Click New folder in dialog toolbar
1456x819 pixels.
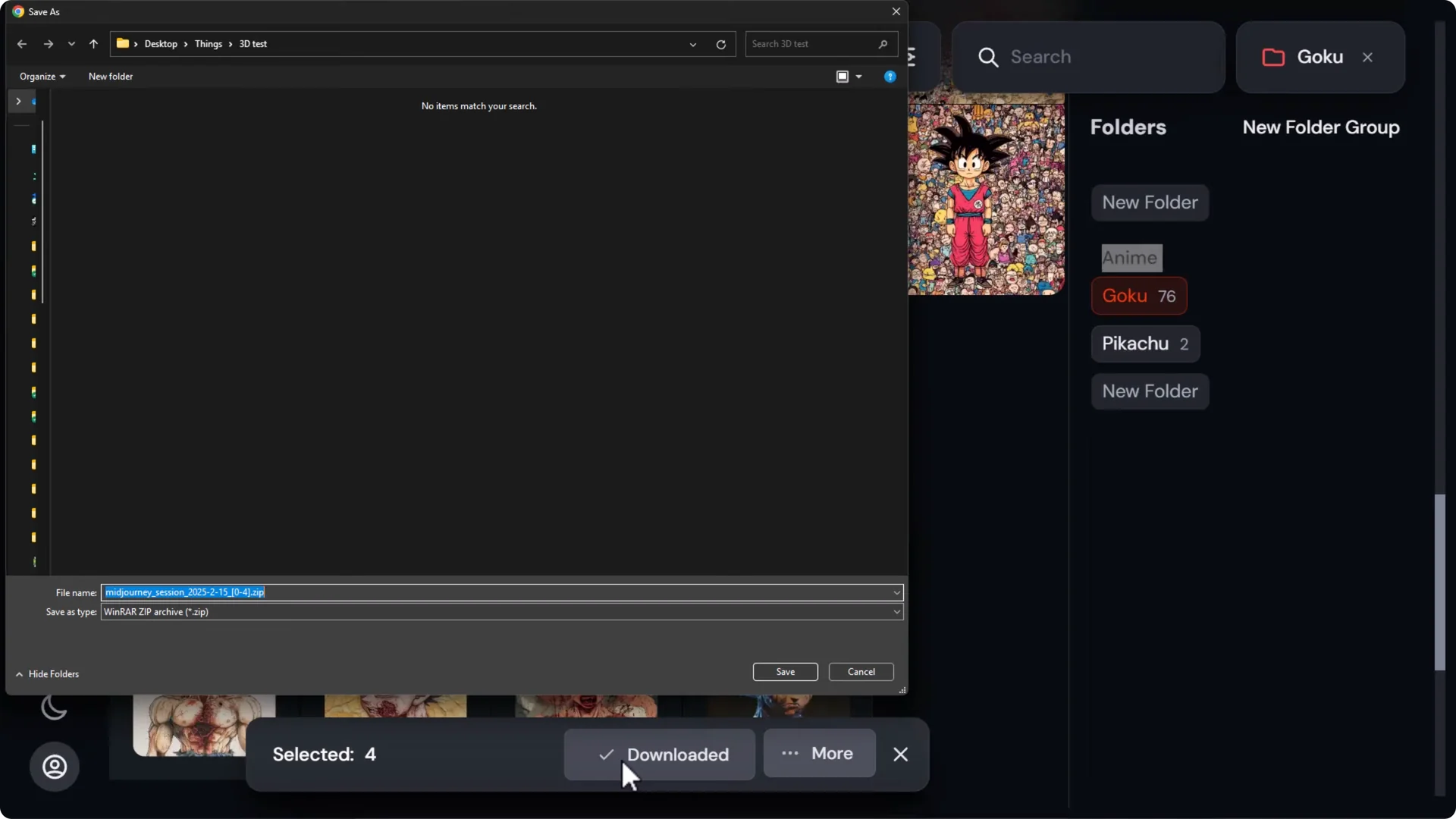(x=110, y=77)
